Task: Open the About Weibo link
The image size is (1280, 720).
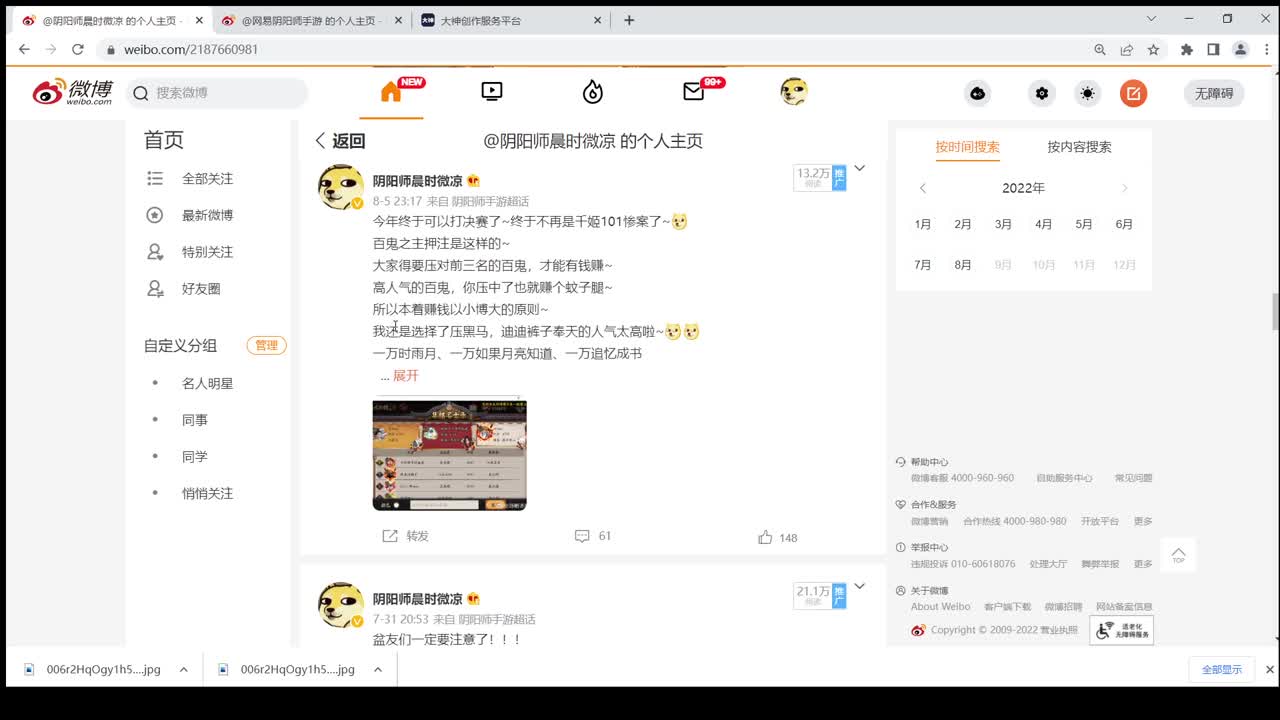Action: [940, 606]
